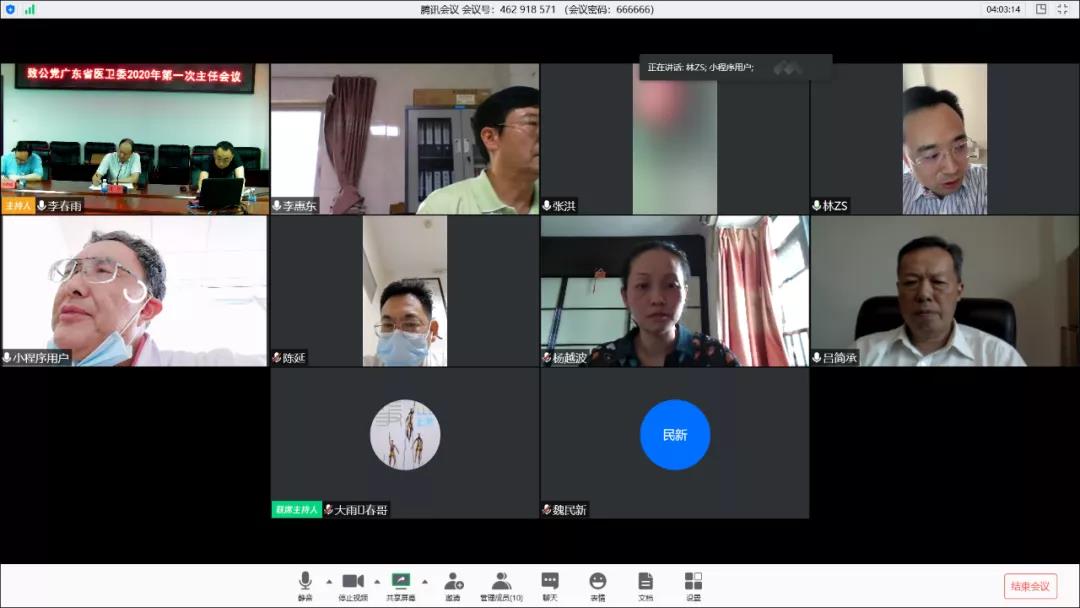The width and height of the screenshot is (1080, 608).
Task: Select 李春雨's conference room video tile
Action: 135,139
